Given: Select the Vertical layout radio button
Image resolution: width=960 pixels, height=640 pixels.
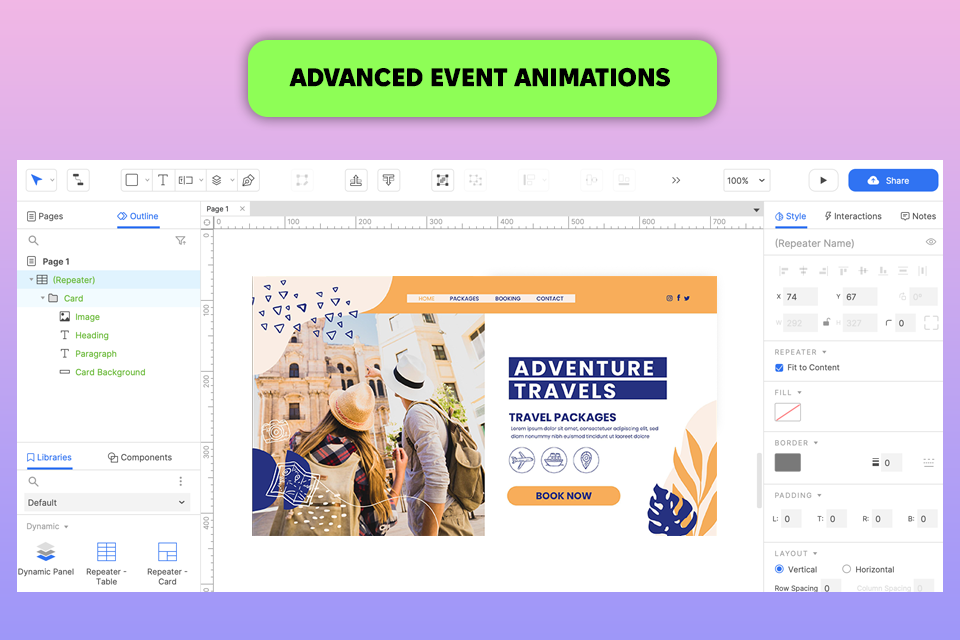Looking at the screenshot, I should click(779, 569).
